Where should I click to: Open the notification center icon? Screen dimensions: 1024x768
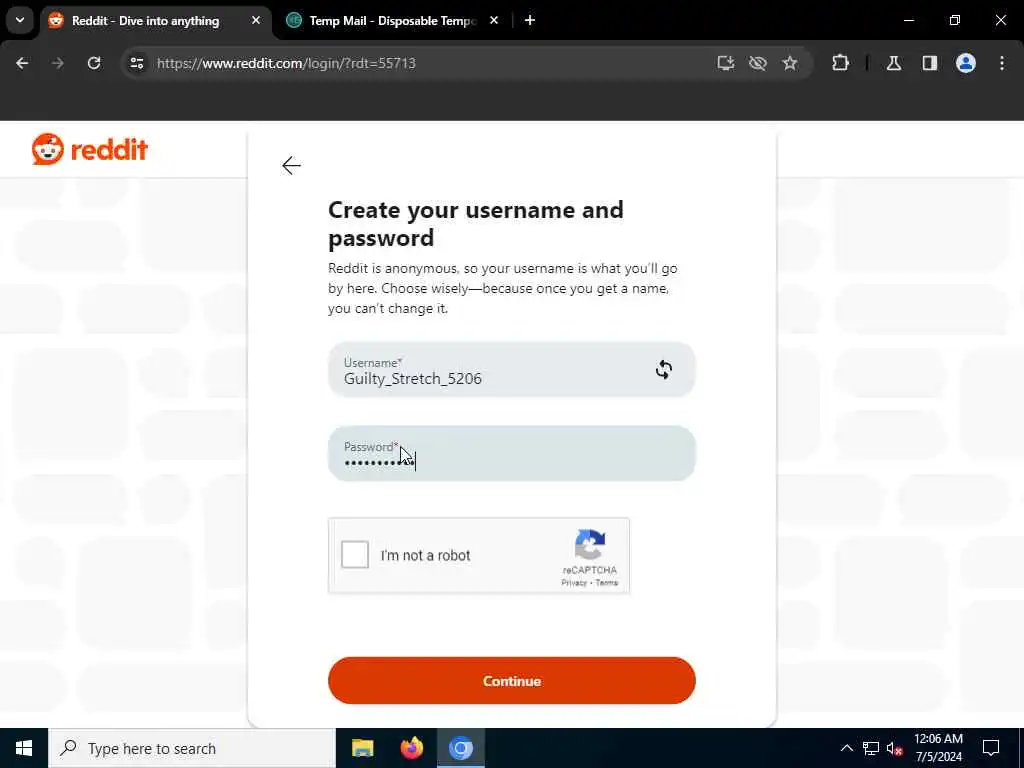(991, 748)
